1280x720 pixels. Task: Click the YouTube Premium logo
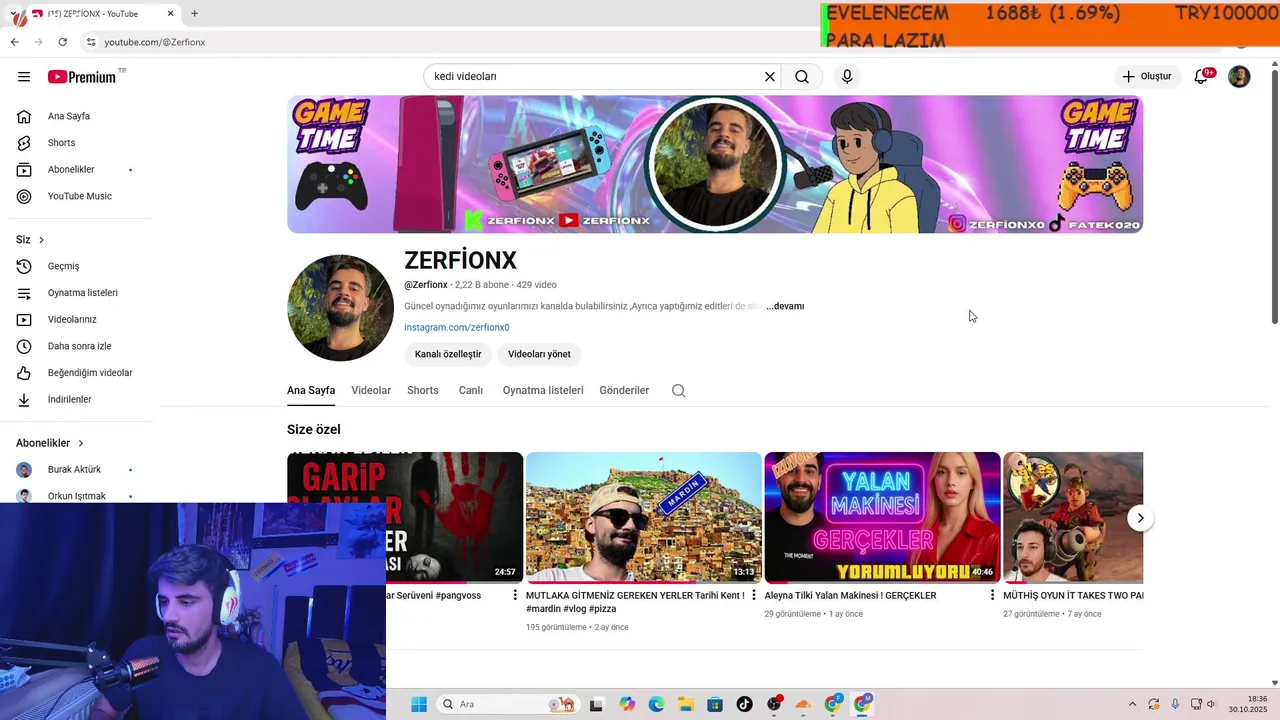82,77
